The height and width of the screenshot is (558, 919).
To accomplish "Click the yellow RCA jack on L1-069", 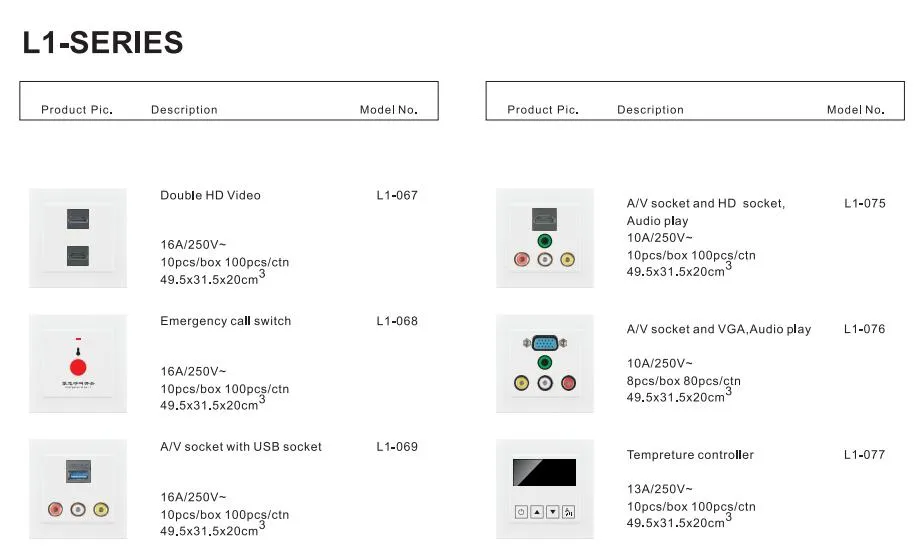I will pos(101,509).
